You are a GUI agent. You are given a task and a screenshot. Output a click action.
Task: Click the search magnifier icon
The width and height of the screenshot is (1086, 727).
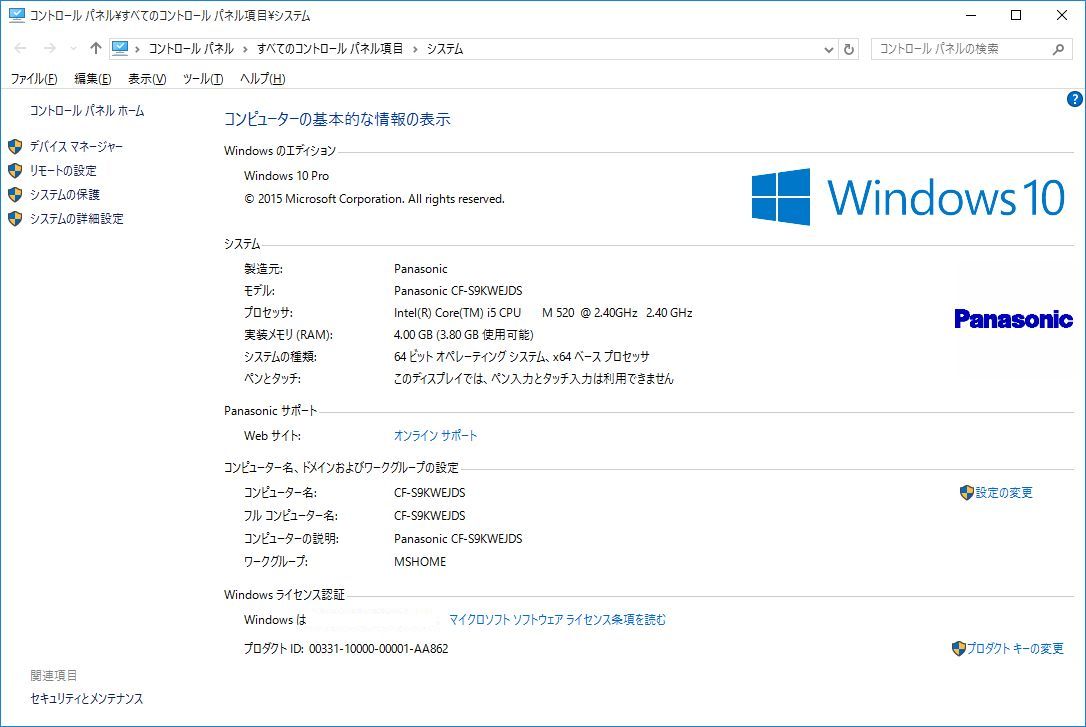coord(1058,48)
